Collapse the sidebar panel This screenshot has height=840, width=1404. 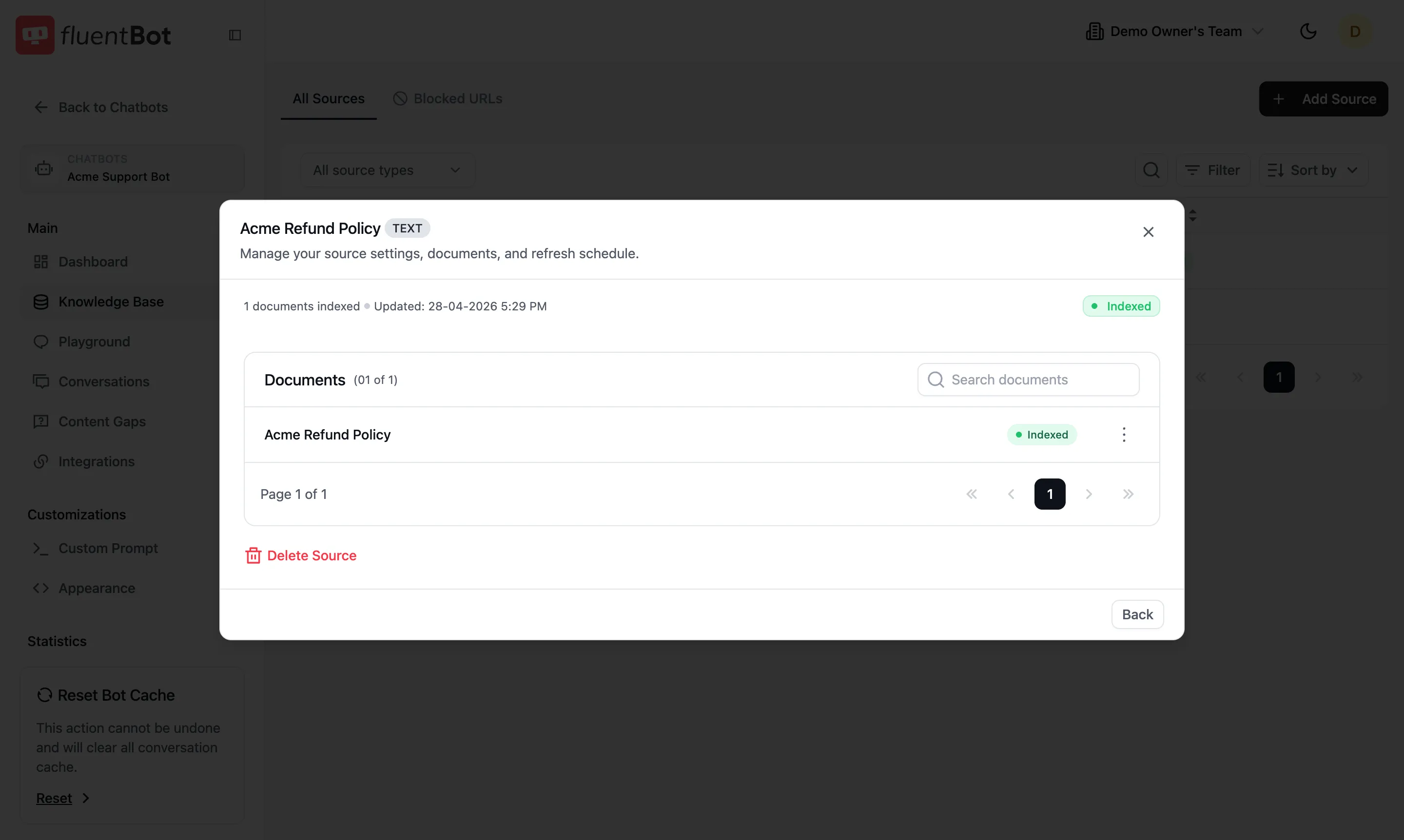coord(235,35)
